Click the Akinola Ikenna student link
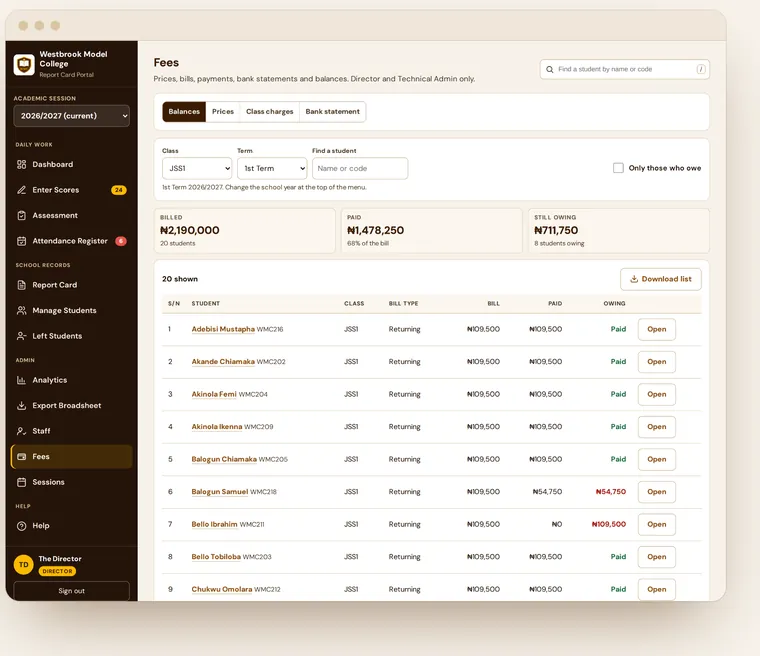This screenshot has width=760, height=656. (217, 427)
